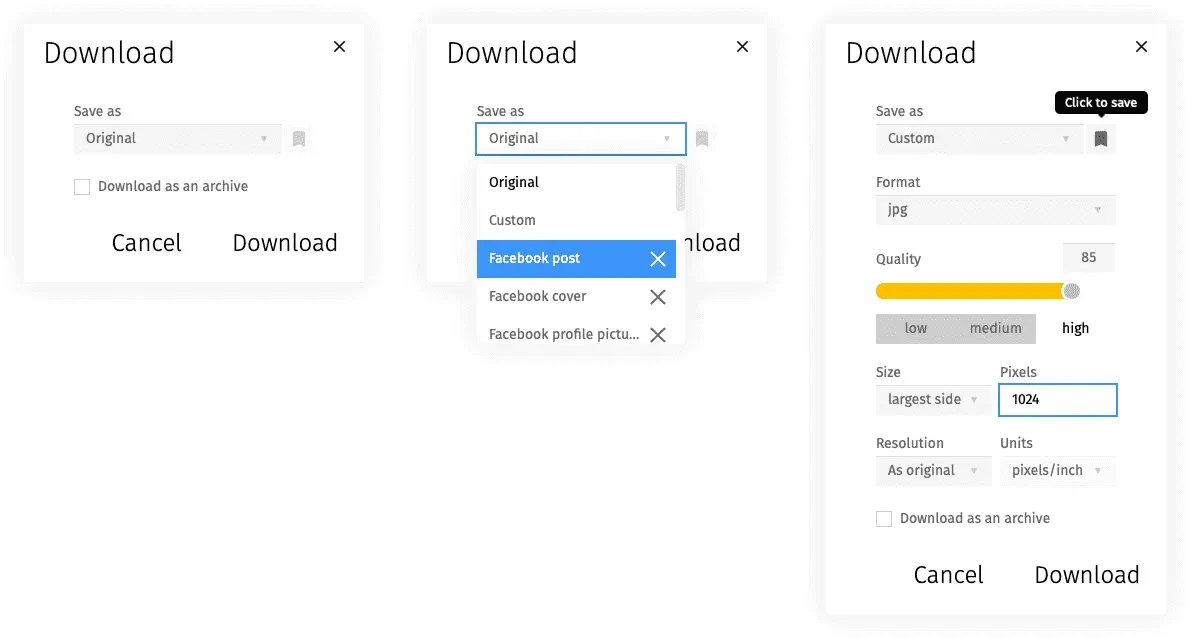The width and height of the screenshot is (1190, 638).
Task: Click the dark bookmark icon under Click to save
Action: [x=1100, y=139]
